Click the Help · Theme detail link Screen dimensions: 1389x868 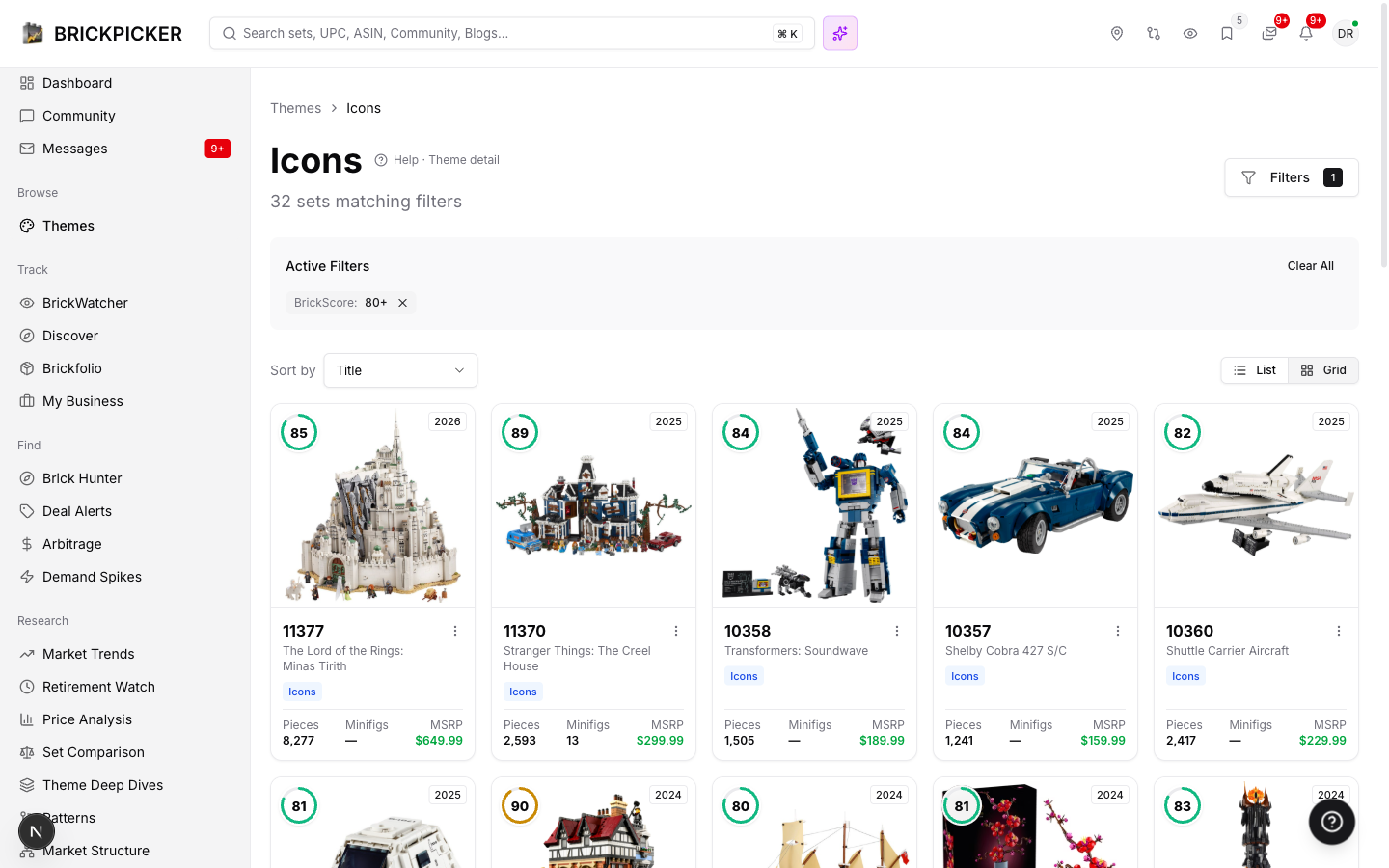coord(447,160)
